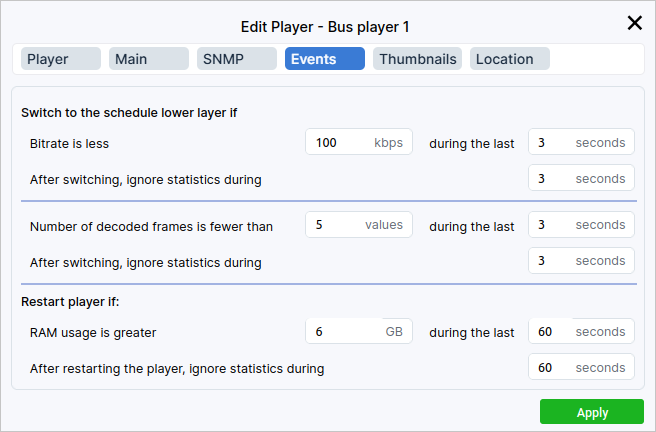The height and width of the screenshot is (432, 656).
Task: Click 'Switch to the schedule lower layer if' heading
Action: pos(129,112)
